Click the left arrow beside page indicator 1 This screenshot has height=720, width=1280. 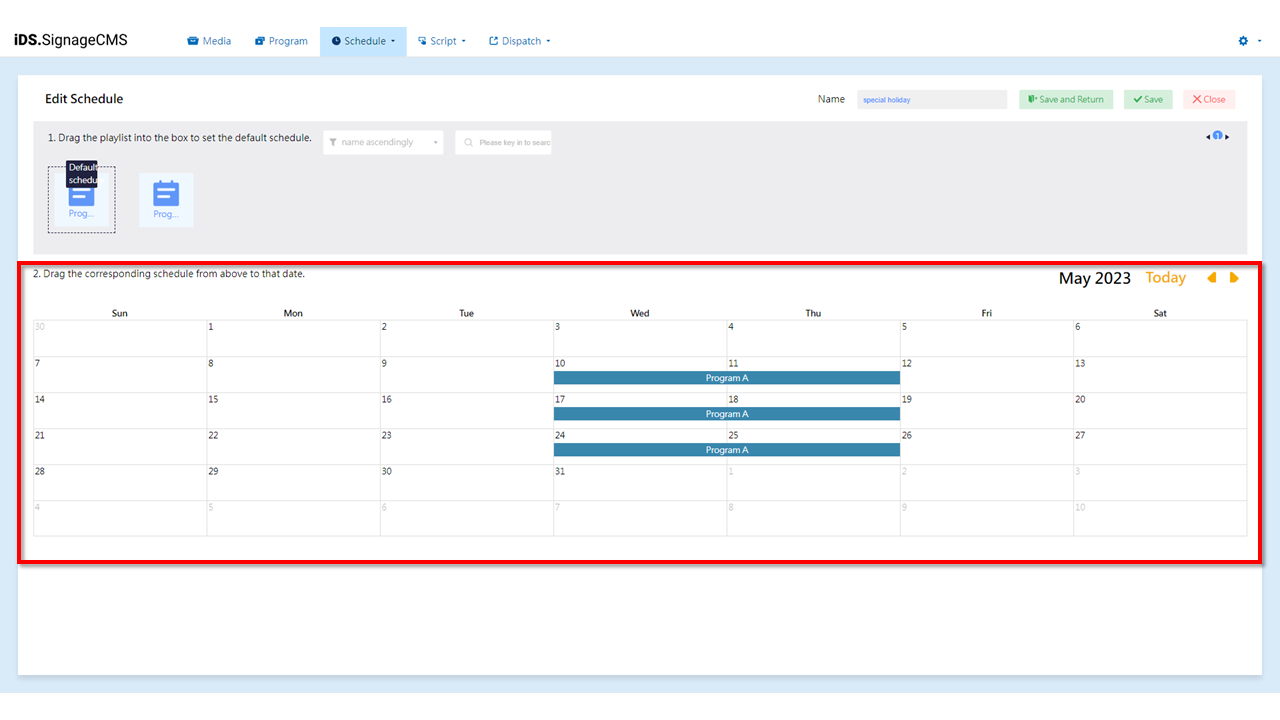tap(1208, 135)
